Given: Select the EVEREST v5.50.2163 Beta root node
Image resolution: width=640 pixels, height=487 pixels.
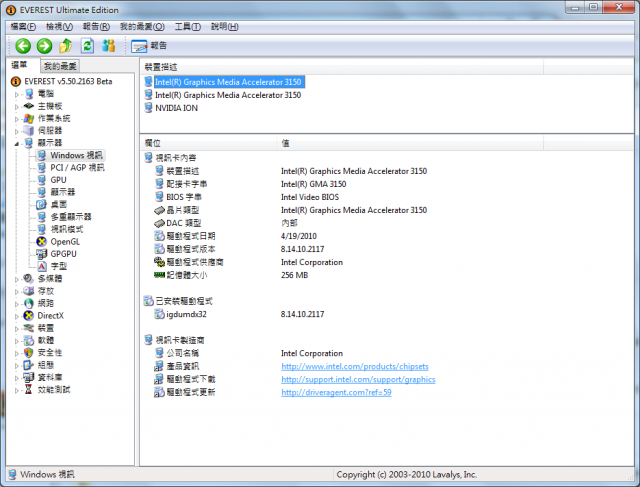Looking at the screenshot, I should (x=68, y=81).
